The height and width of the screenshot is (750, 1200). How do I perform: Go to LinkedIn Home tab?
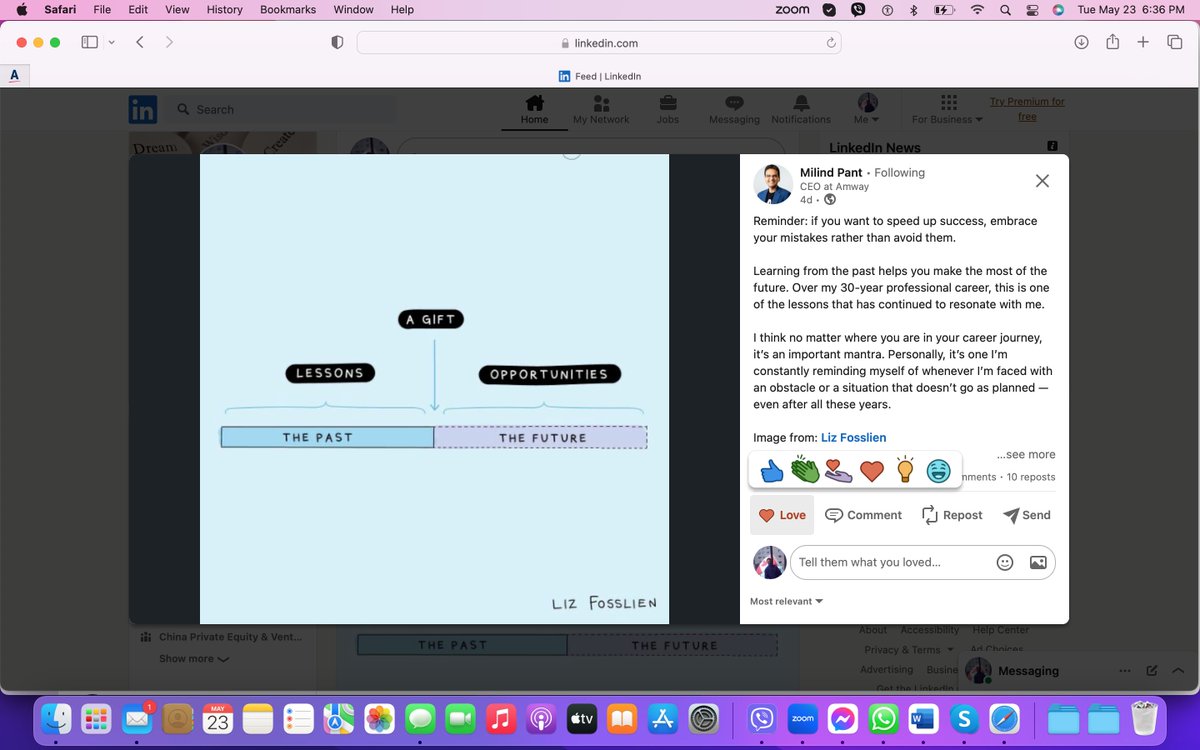coord(534,110)
